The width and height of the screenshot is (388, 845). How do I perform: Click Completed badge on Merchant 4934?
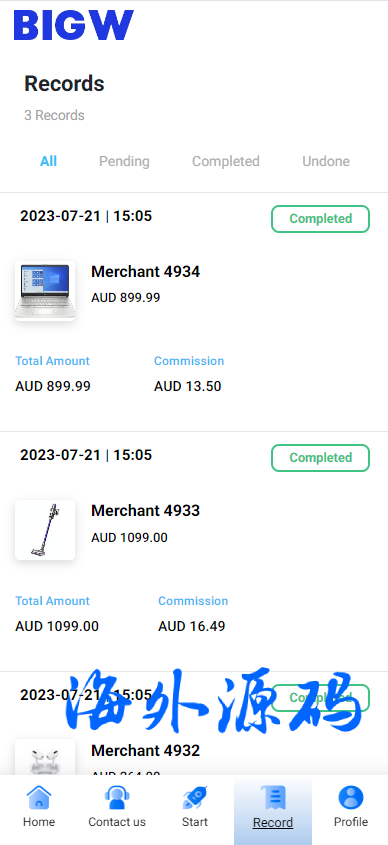320,219
